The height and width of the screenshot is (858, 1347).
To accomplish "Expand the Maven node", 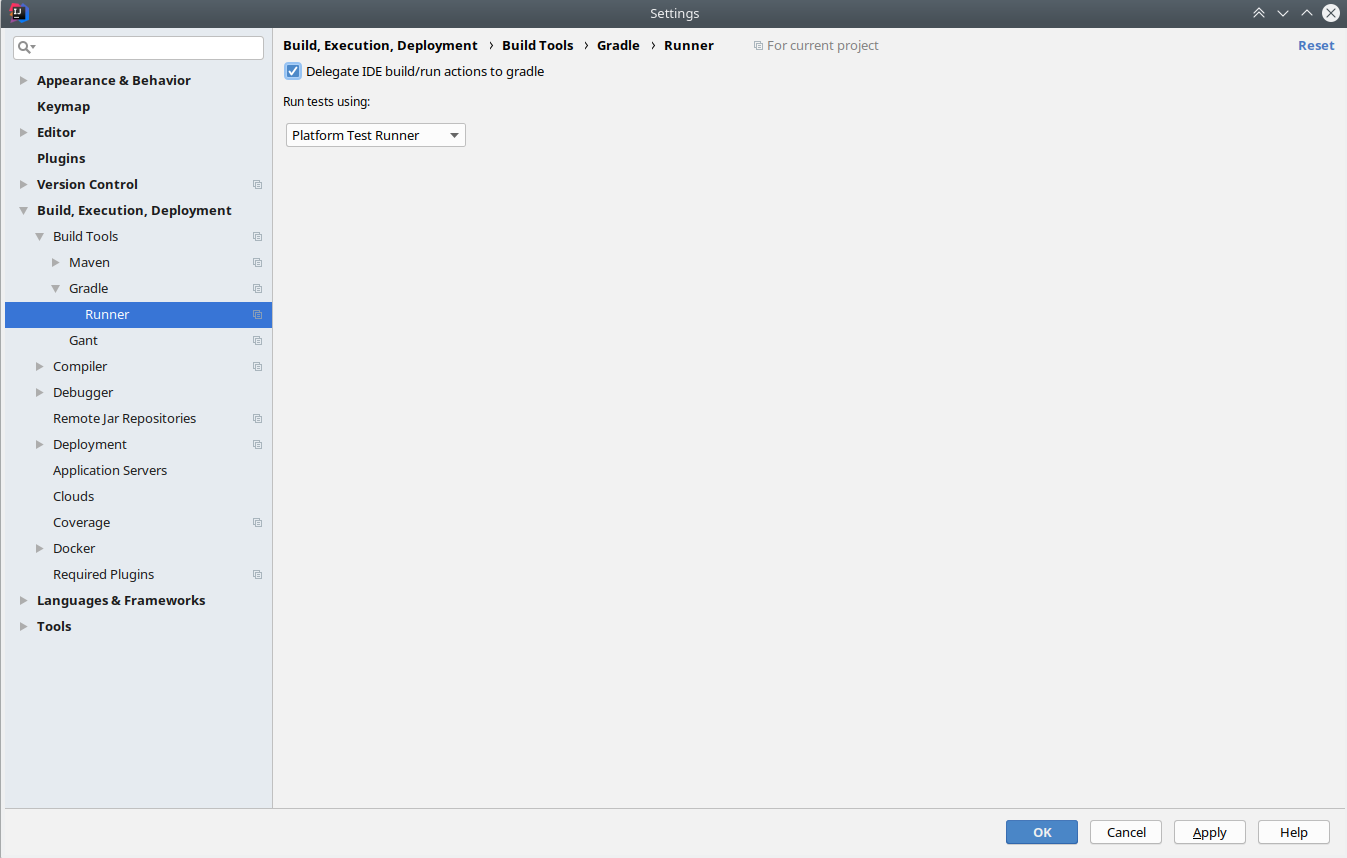I will 55,263.
